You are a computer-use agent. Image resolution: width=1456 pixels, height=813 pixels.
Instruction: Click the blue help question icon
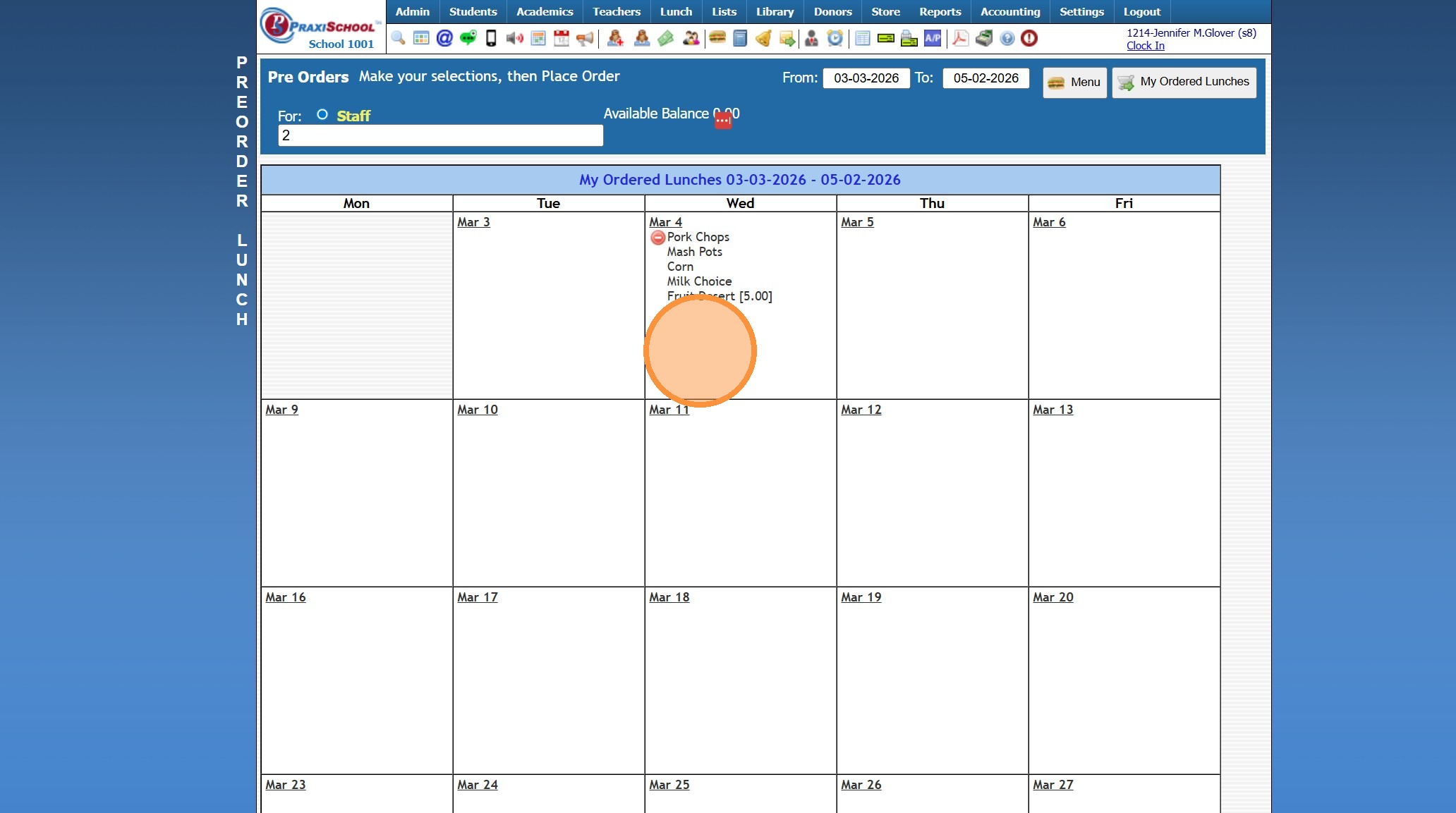pyautogui.click(x=1007, y=38)
